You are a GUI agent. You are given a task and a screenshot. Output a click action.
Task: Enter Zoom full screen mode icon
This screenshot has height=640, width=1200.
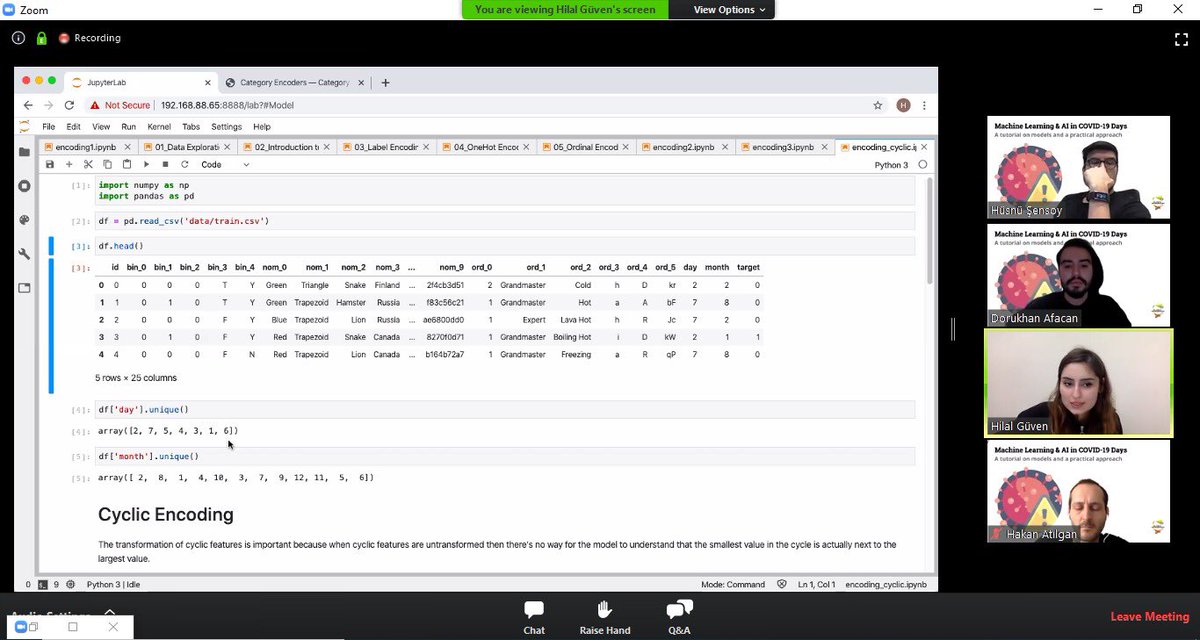pyautogui.click(x=1181, y=39)
